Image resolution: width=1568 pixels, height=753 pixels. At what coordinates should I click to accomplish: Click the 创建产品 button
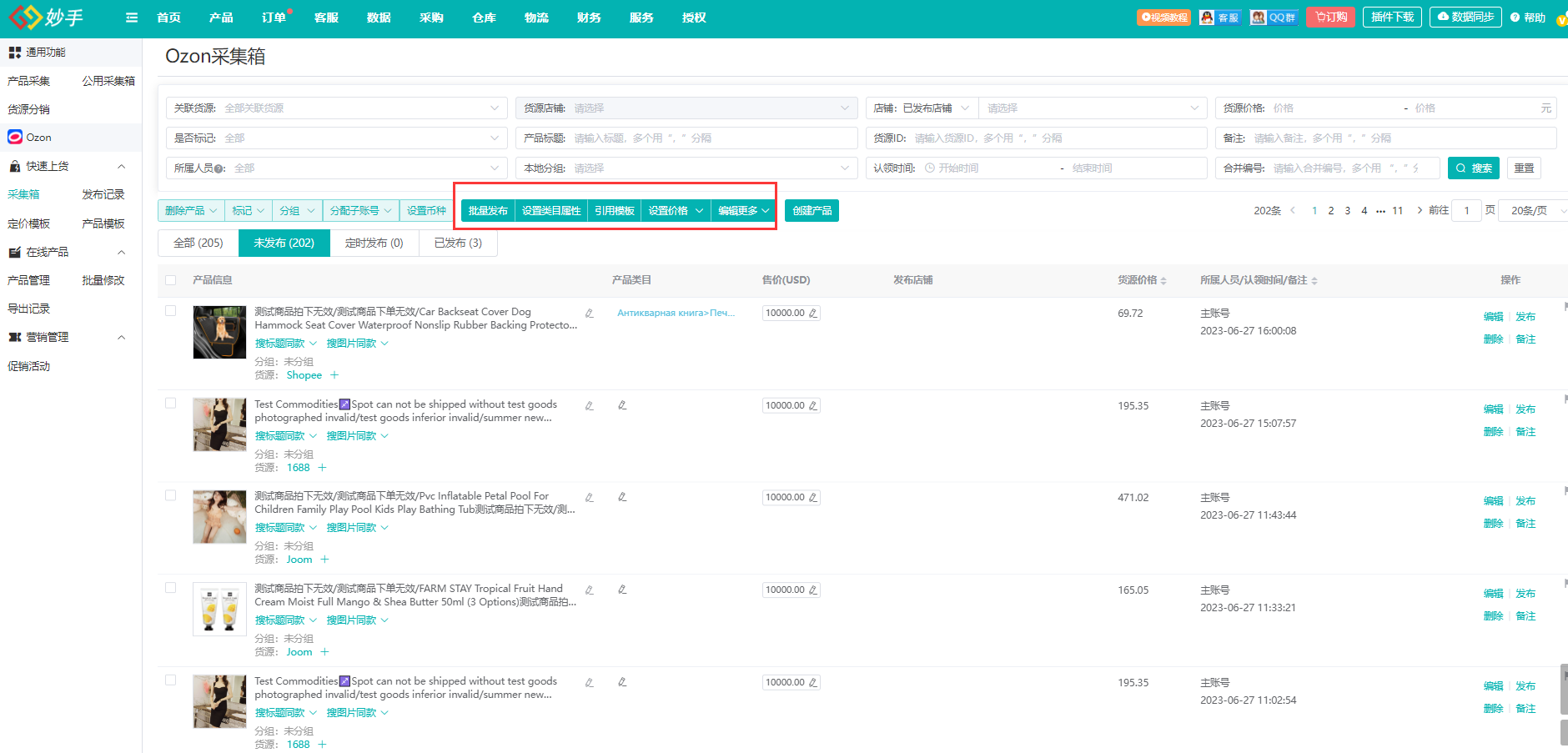[x=812, y=211]
